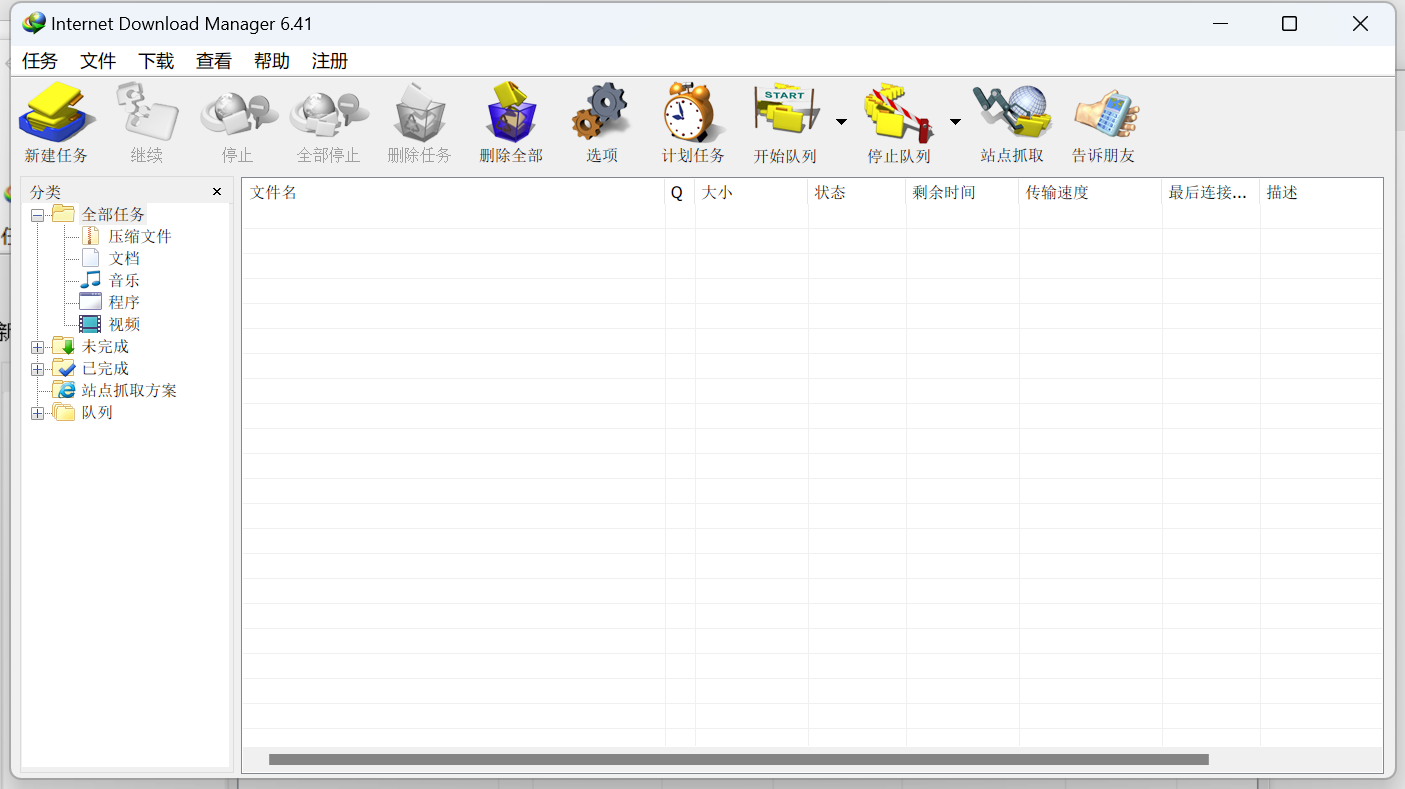This screenshot has height=789, width=1405.
Task: Open dropdown arrow next to 开始队列
Action: (841, 122)
